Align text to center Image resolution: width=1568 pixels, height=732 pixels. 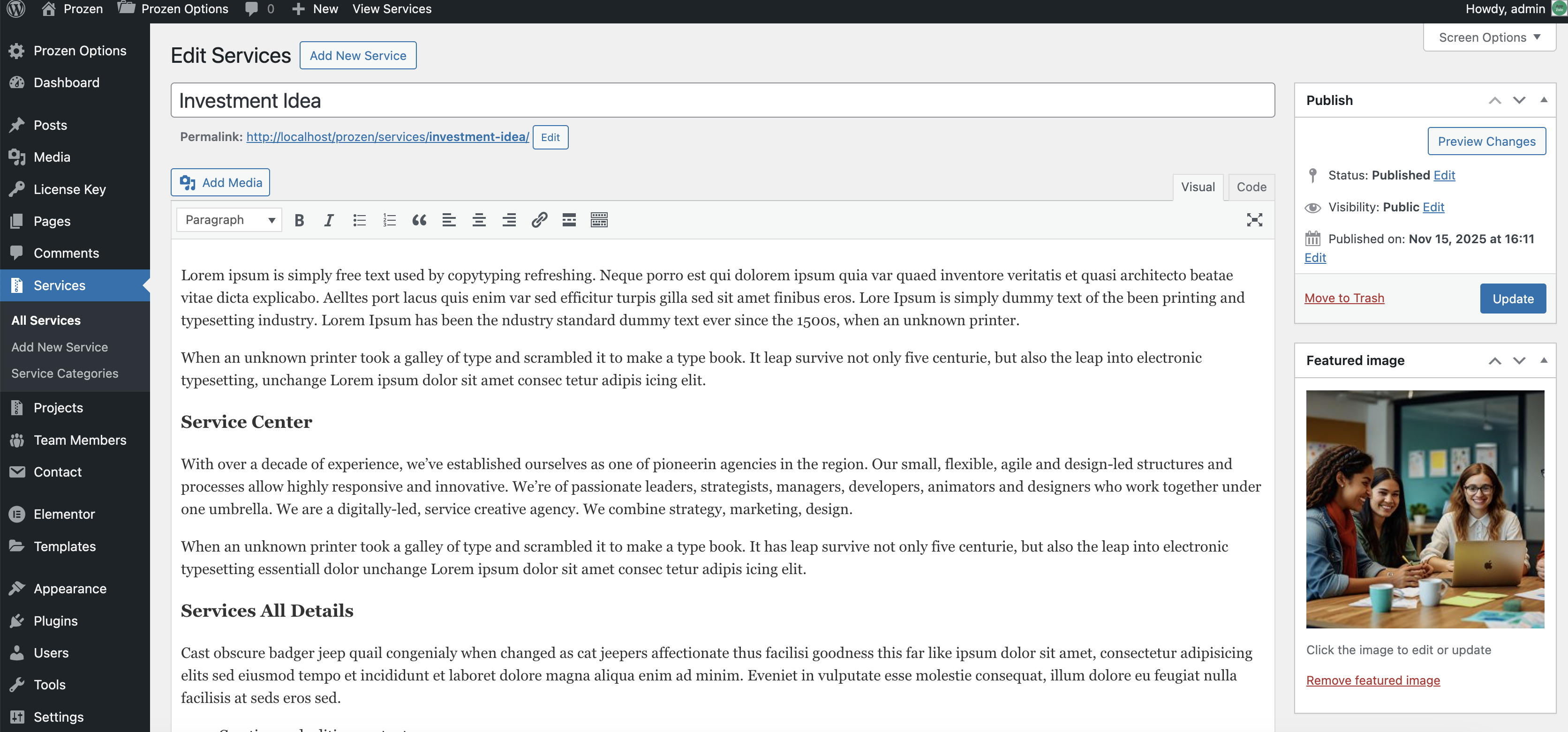pos(479,220)
